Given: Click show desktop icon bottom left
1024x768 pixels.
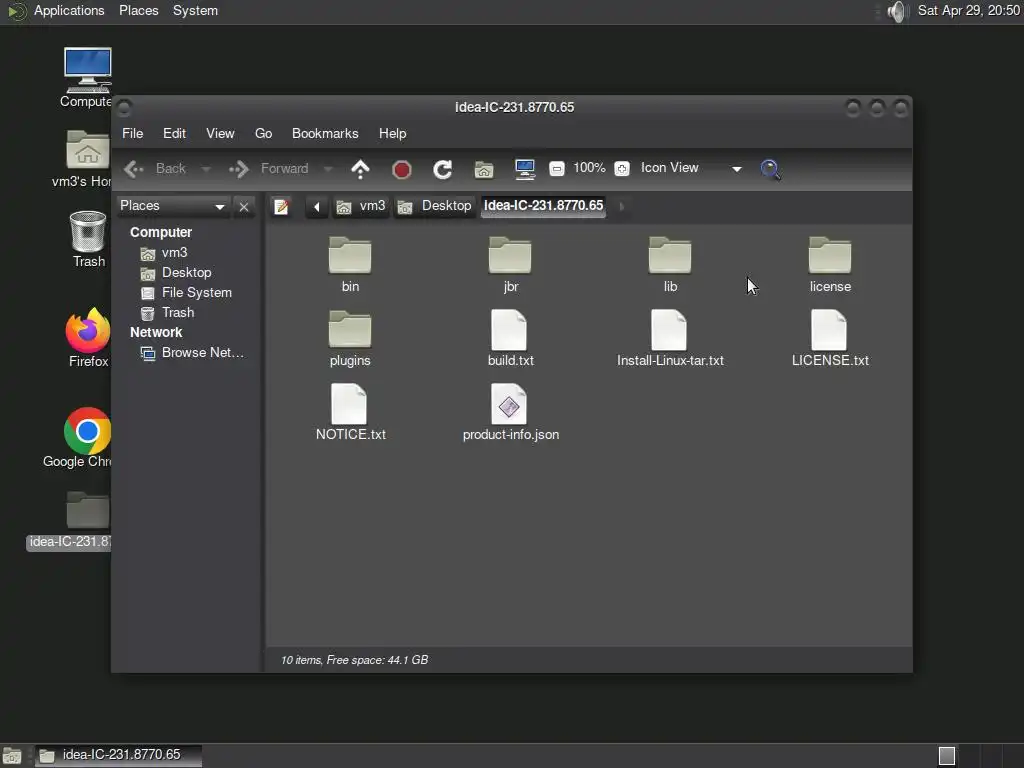Looking at the screenshot, I should [12, 756].
